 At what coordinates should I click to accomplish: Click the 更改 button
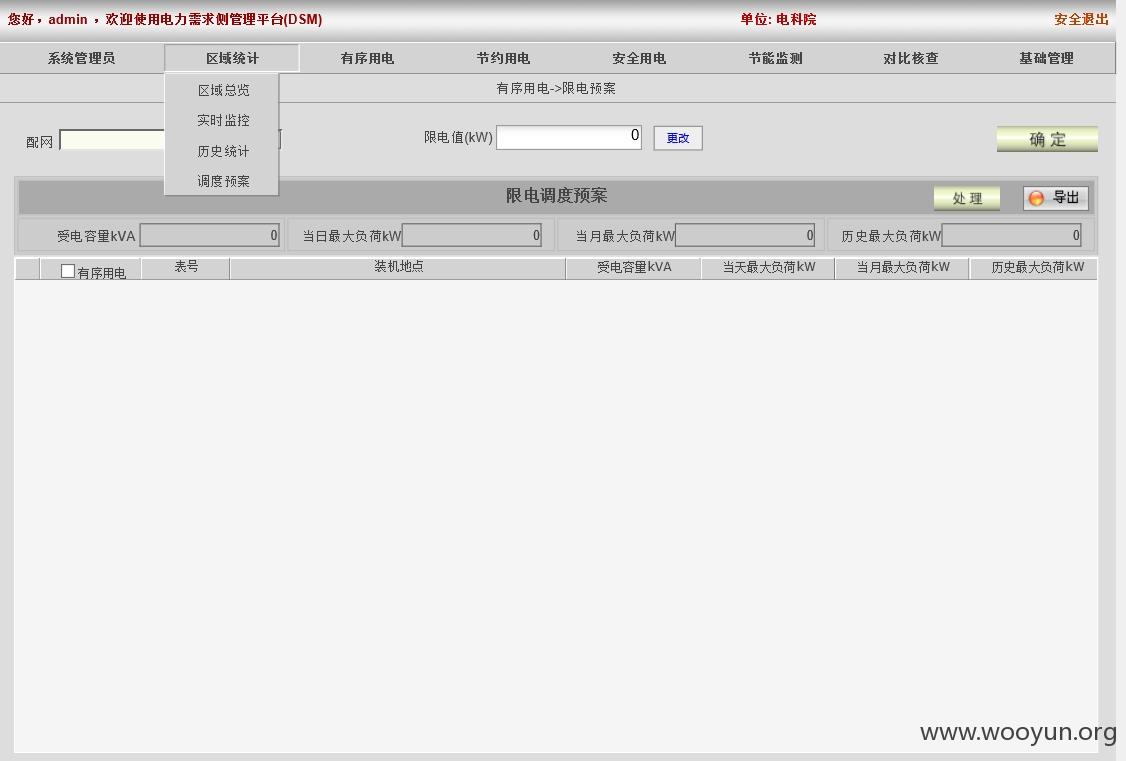coord(678,138)
